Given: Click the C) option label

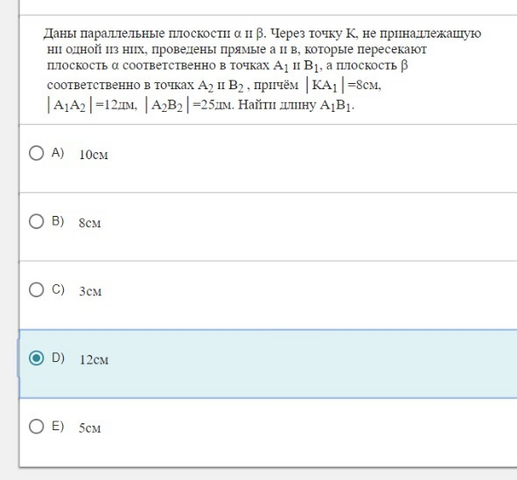Looking at the screenshot, I should (58, 289).
